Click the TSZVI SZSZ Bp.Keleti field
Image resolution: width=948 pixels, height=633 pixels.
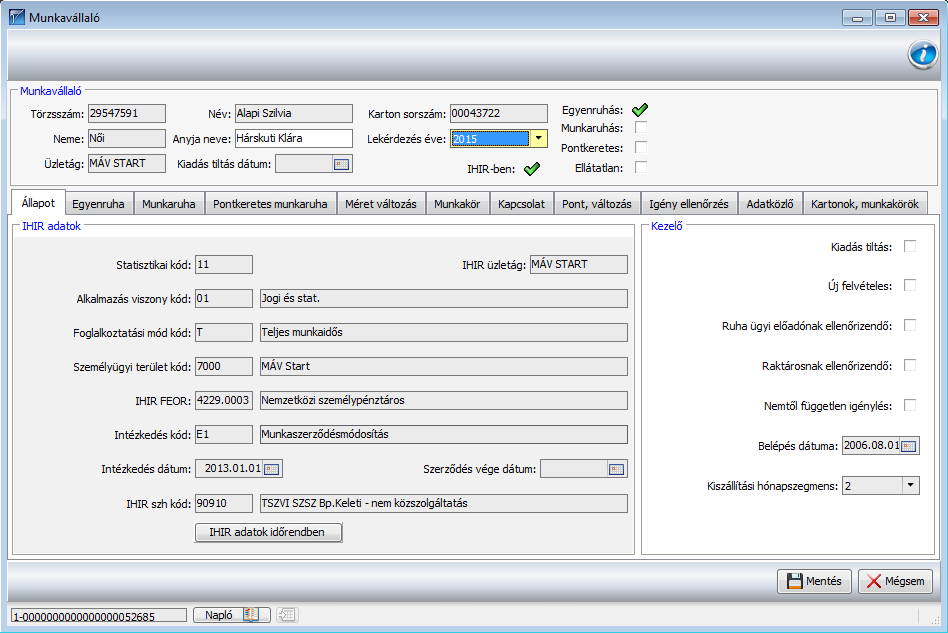(444, 504)
